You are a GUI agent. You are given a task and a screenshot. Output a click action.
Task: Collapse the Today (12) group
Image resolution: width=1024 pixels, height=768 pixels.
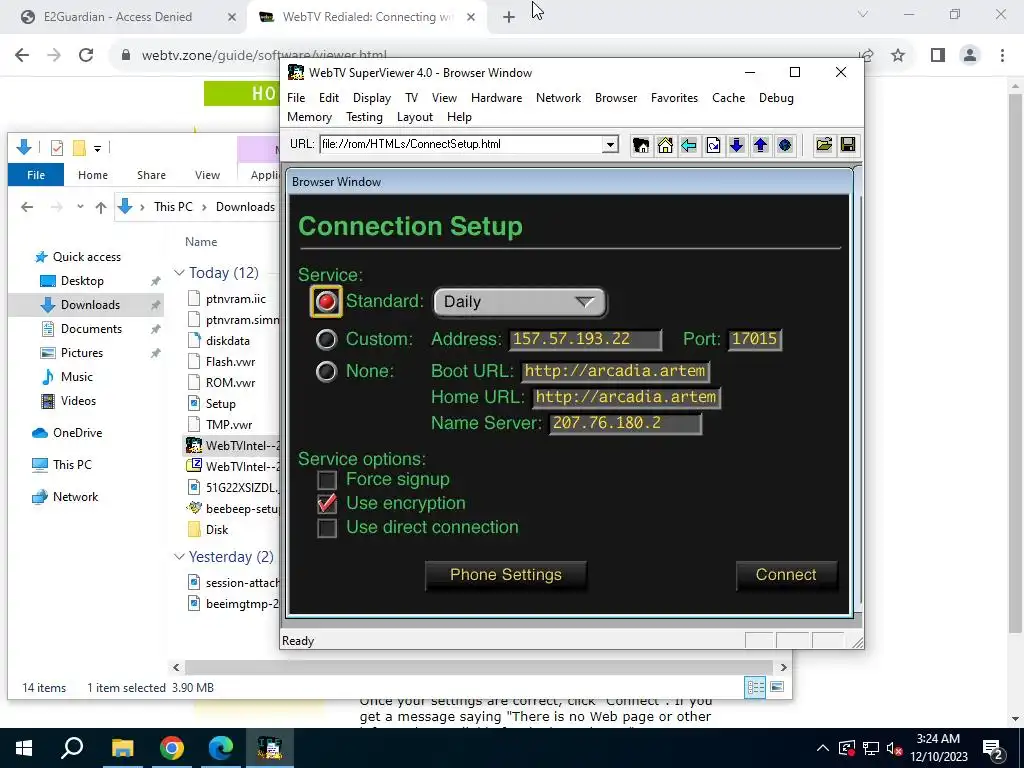tap(179, 272)
